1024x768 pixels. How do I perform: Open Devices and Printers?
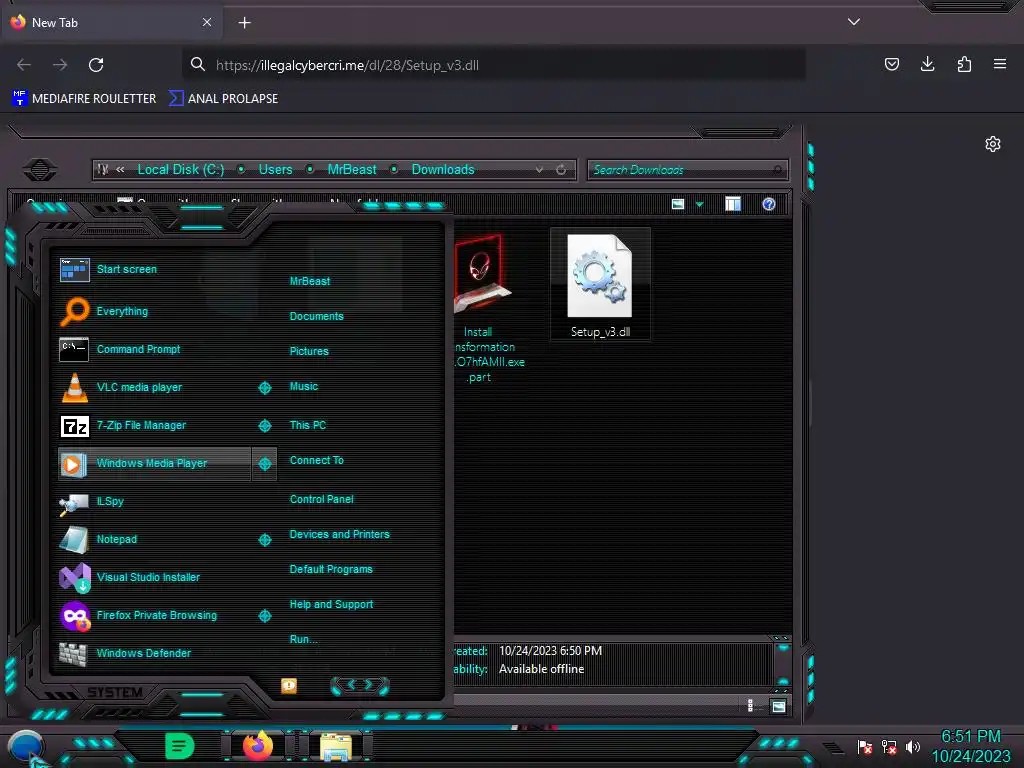[339, 534]
